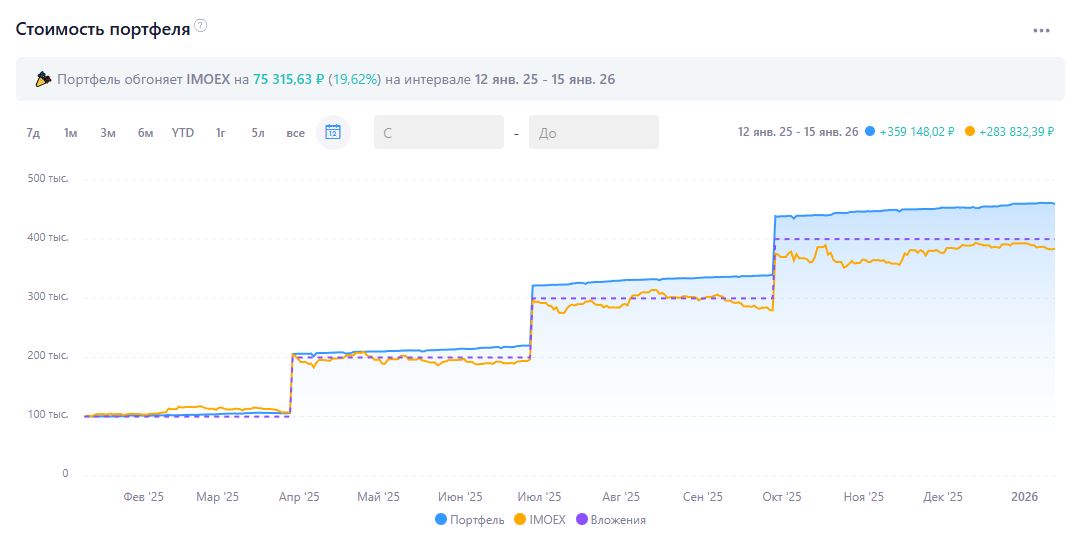Viewport: 1081px width, 549px height.
Task: Click the end date До field
Action: coord(594,133)
